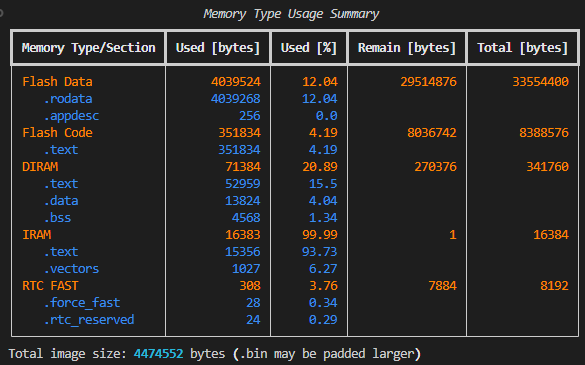Click the .rtc_reserved used value 24
The image size is (585, 365).
(253, 320)
